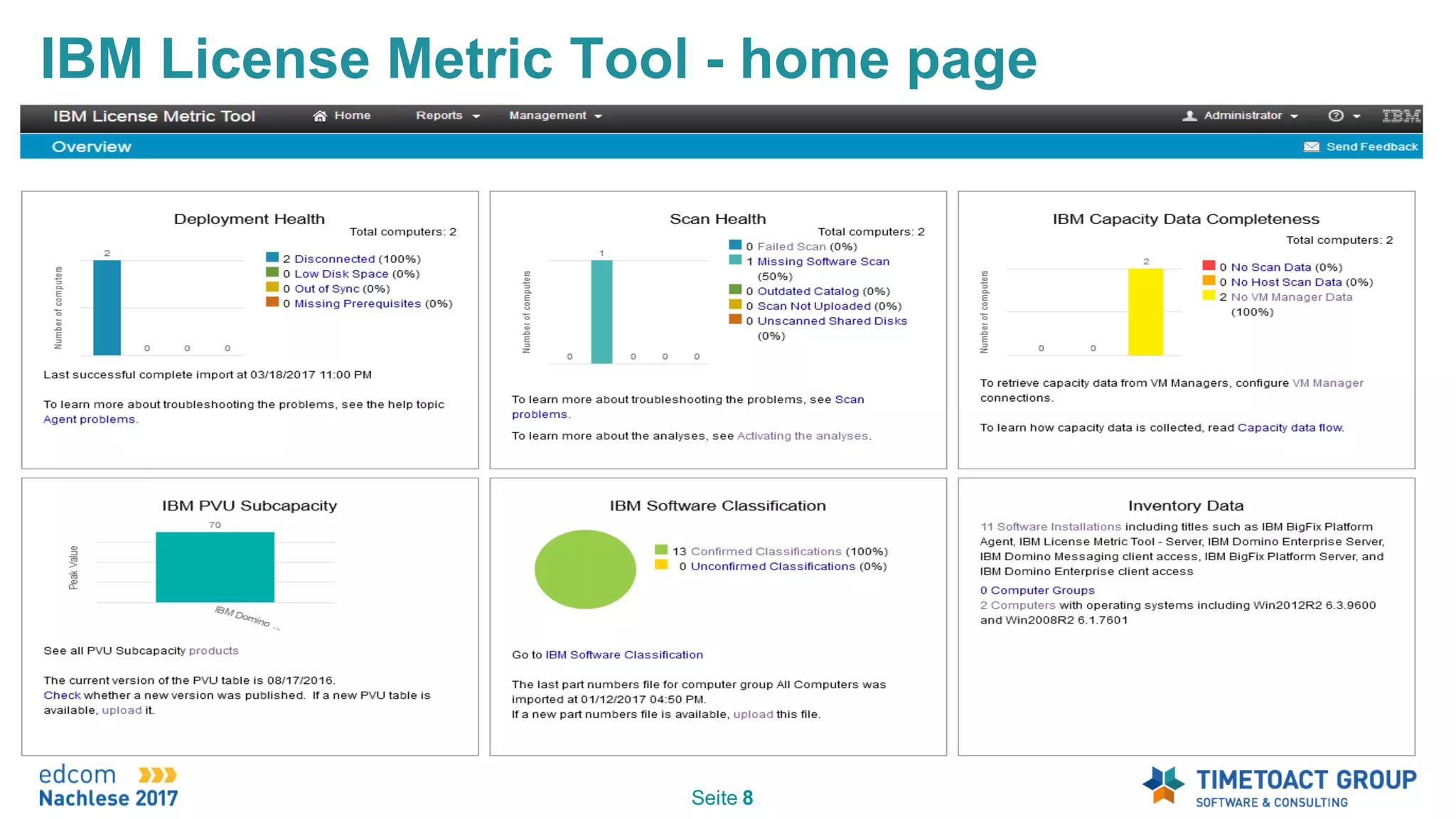Open the Confirmed Classifications link

[x=766, y=552]
